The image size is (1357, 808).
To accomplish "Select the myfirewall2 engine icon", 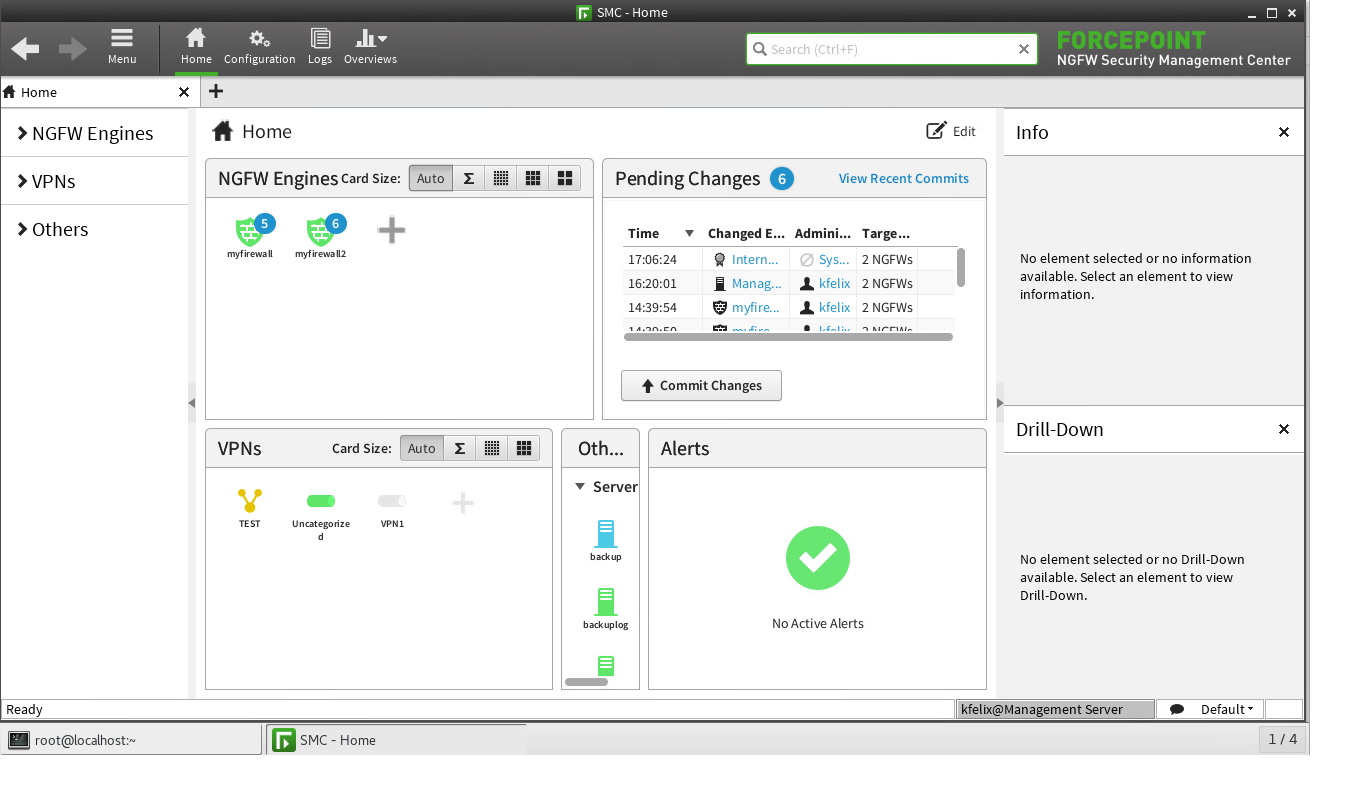I will 320,232.
